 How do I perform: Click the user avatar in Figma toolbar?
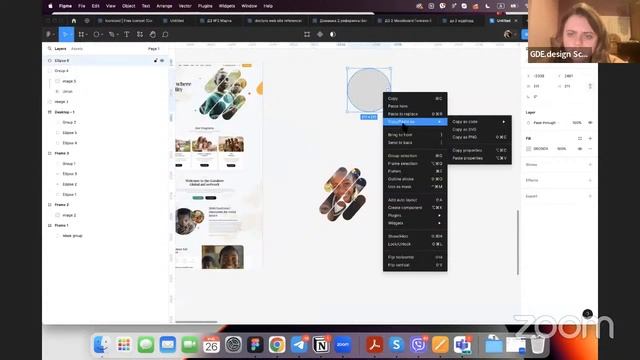point(507,34)
